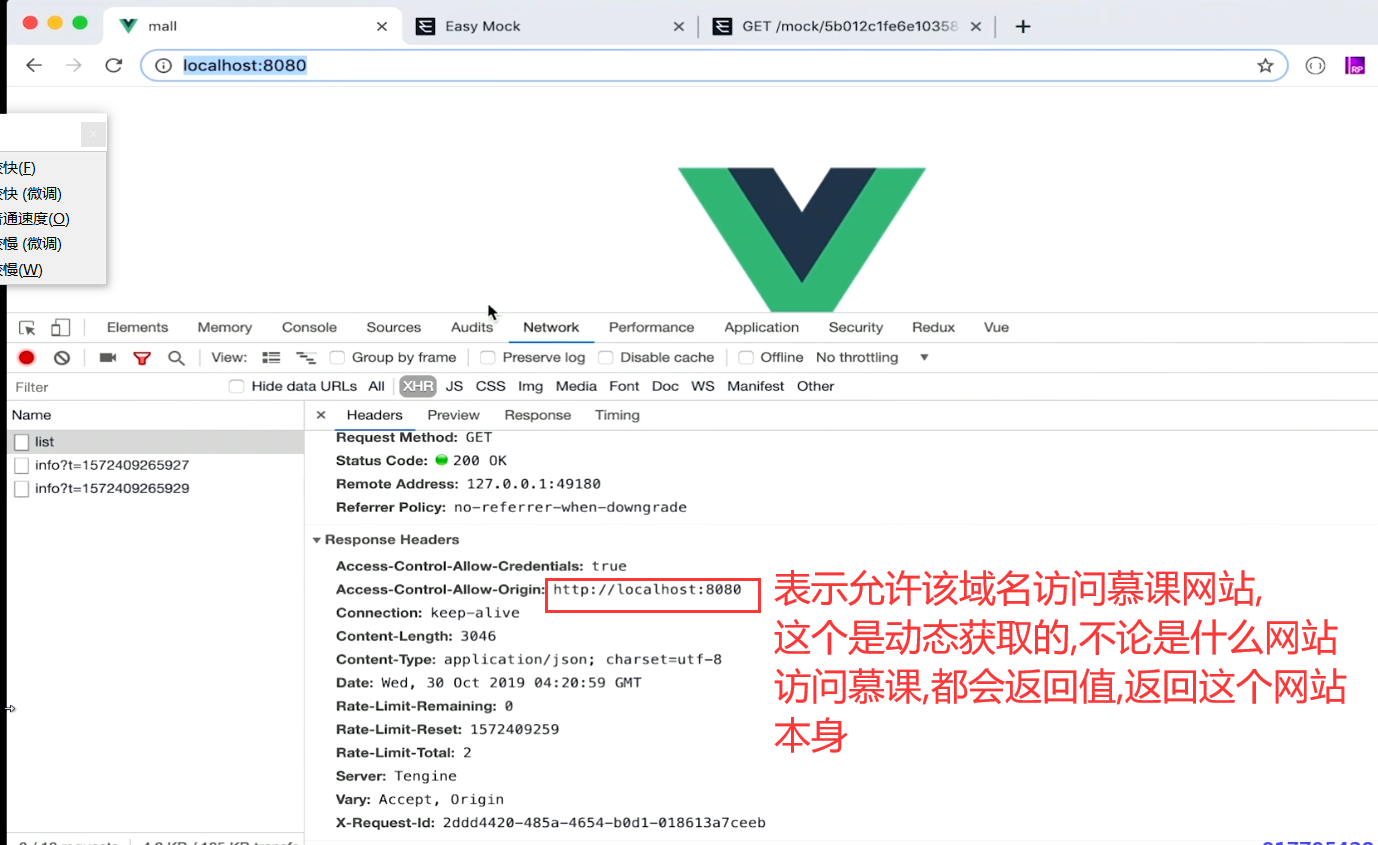1378x845 pixels.
Task: Open the Redux panel
Action: 933,328
